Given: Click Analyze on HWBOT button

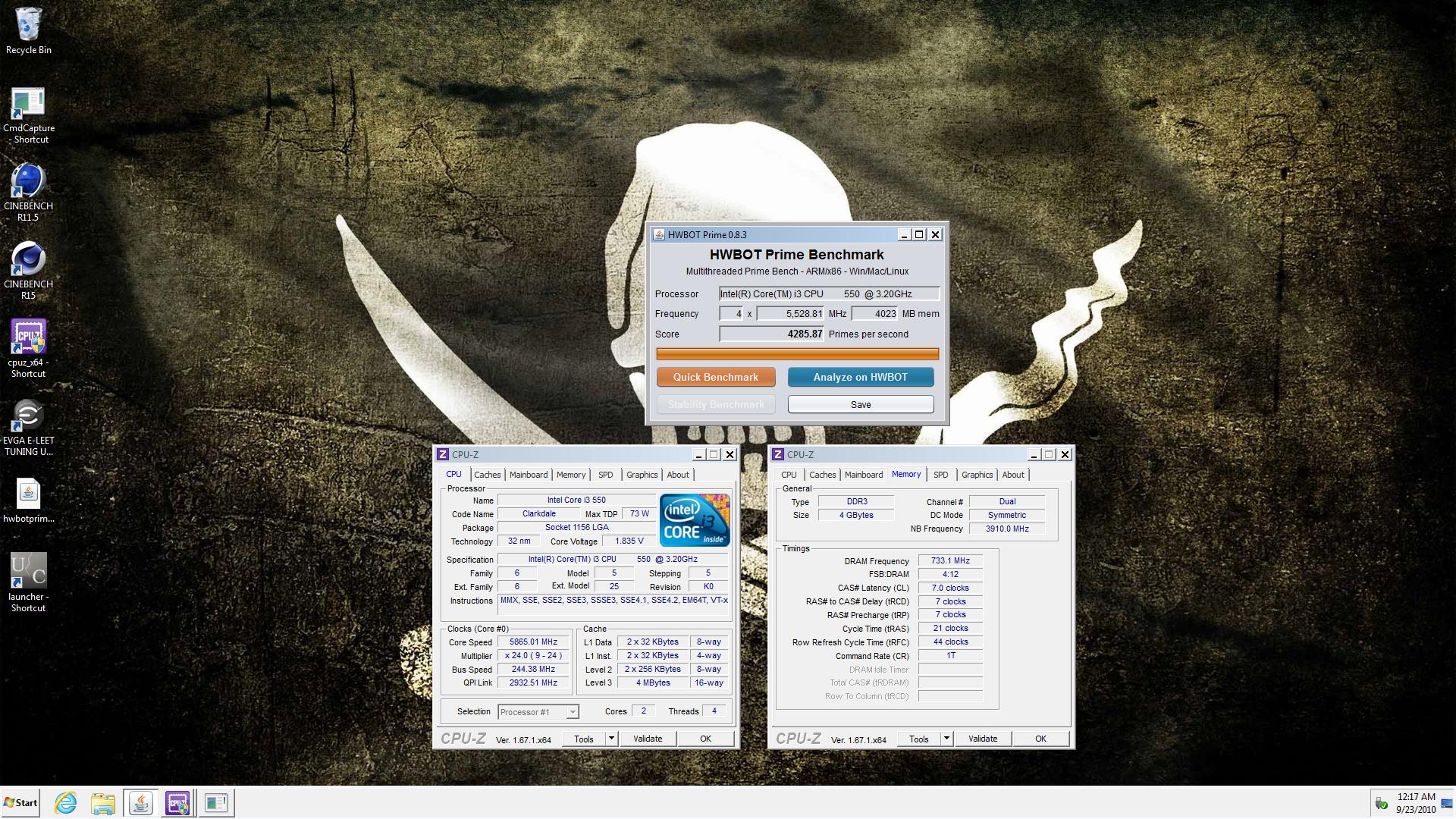Looking at the screenshot, I should 861,377.
